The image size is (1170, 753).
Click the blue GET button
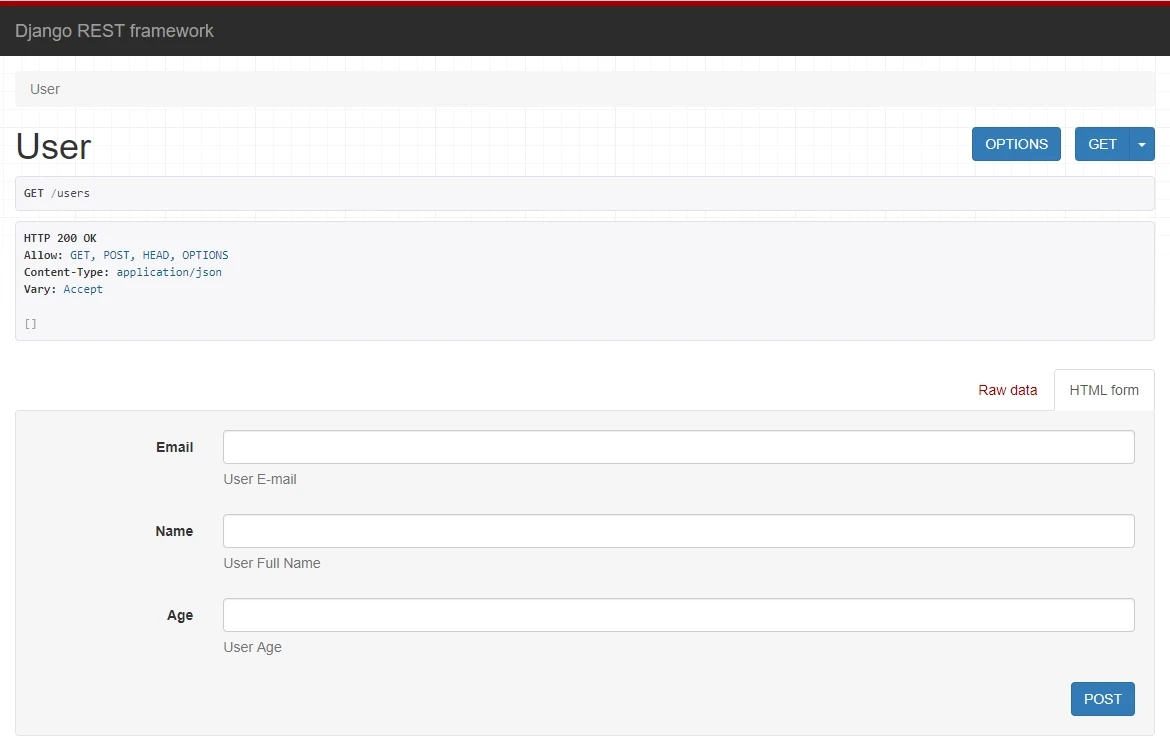1101,144
